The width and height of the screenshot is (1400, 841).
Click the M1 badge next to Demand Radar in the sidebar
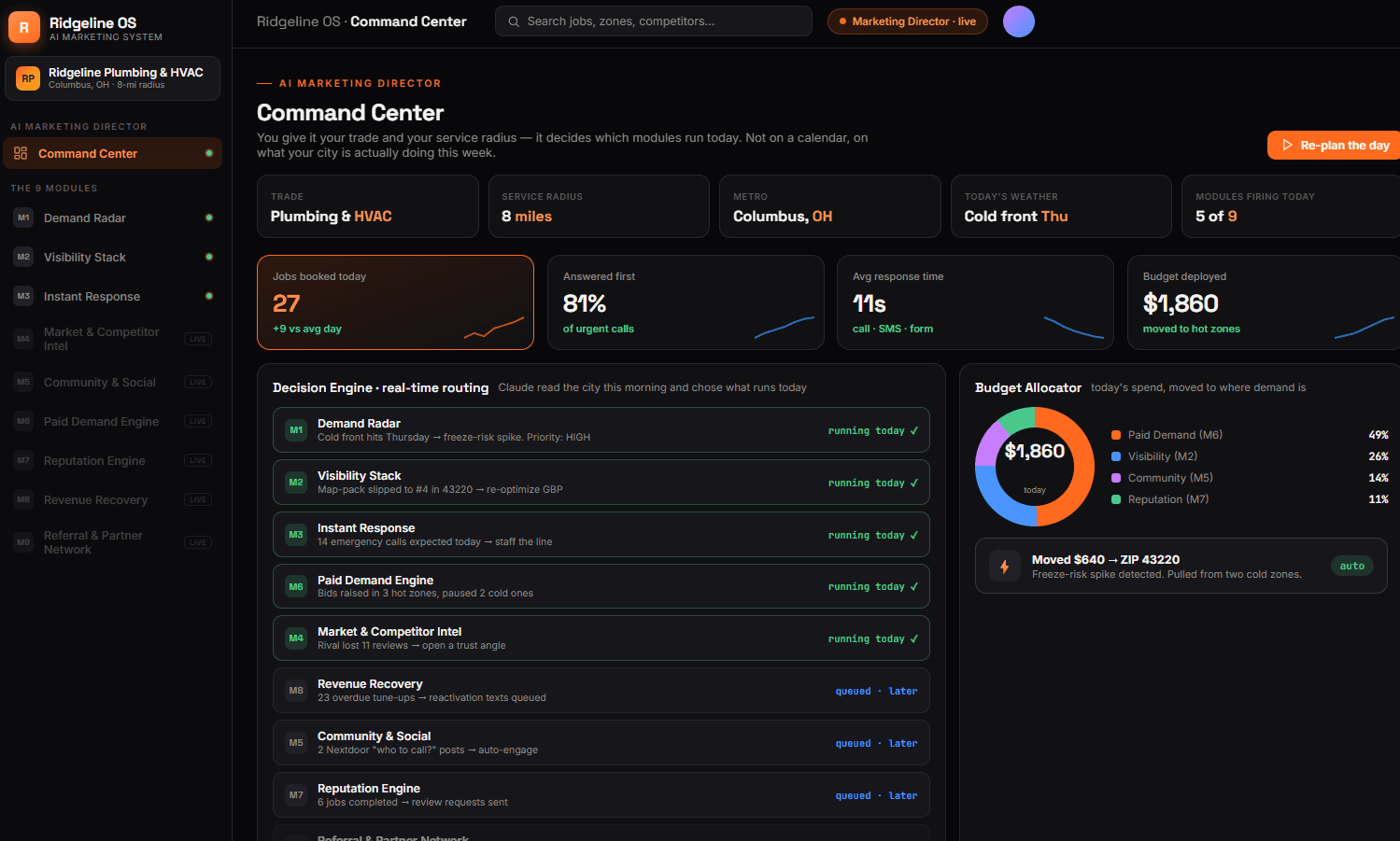point(23,217)
